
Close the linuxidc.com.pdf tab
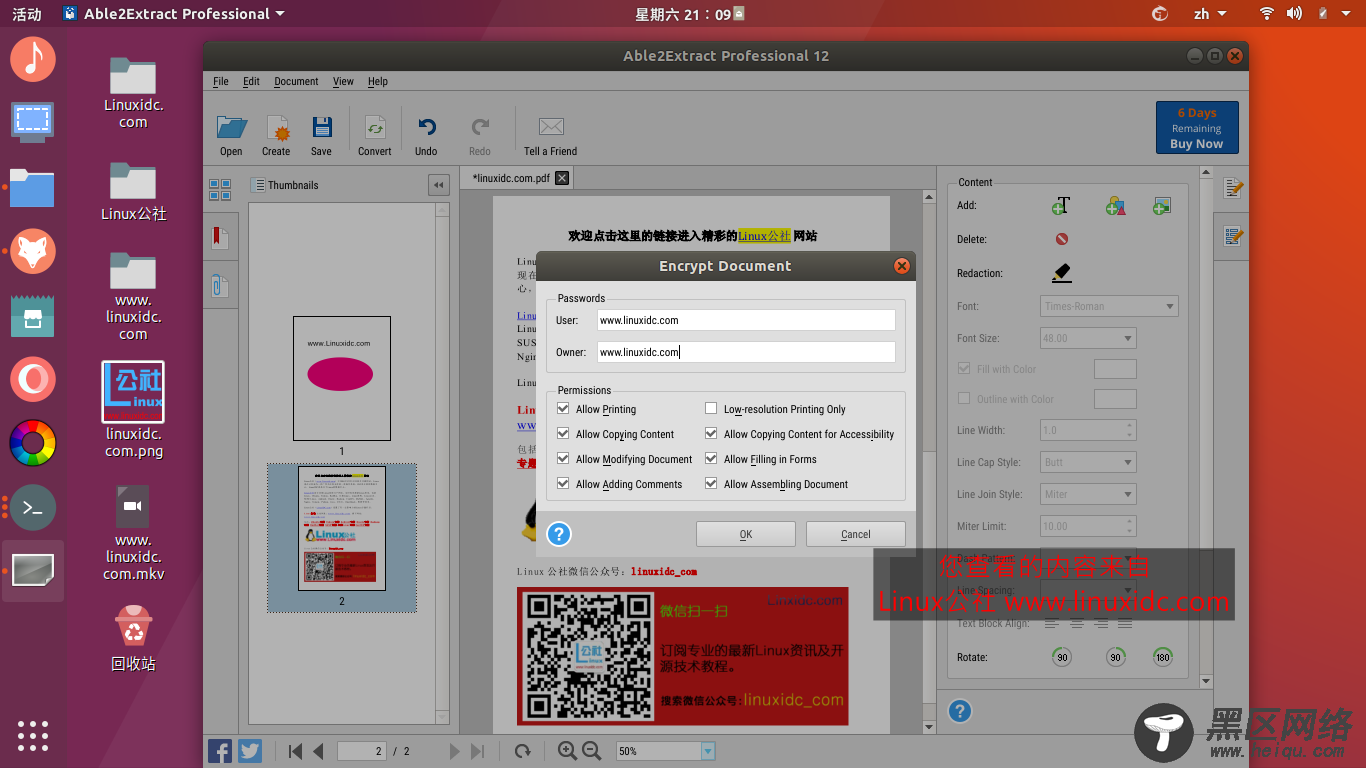562,178
